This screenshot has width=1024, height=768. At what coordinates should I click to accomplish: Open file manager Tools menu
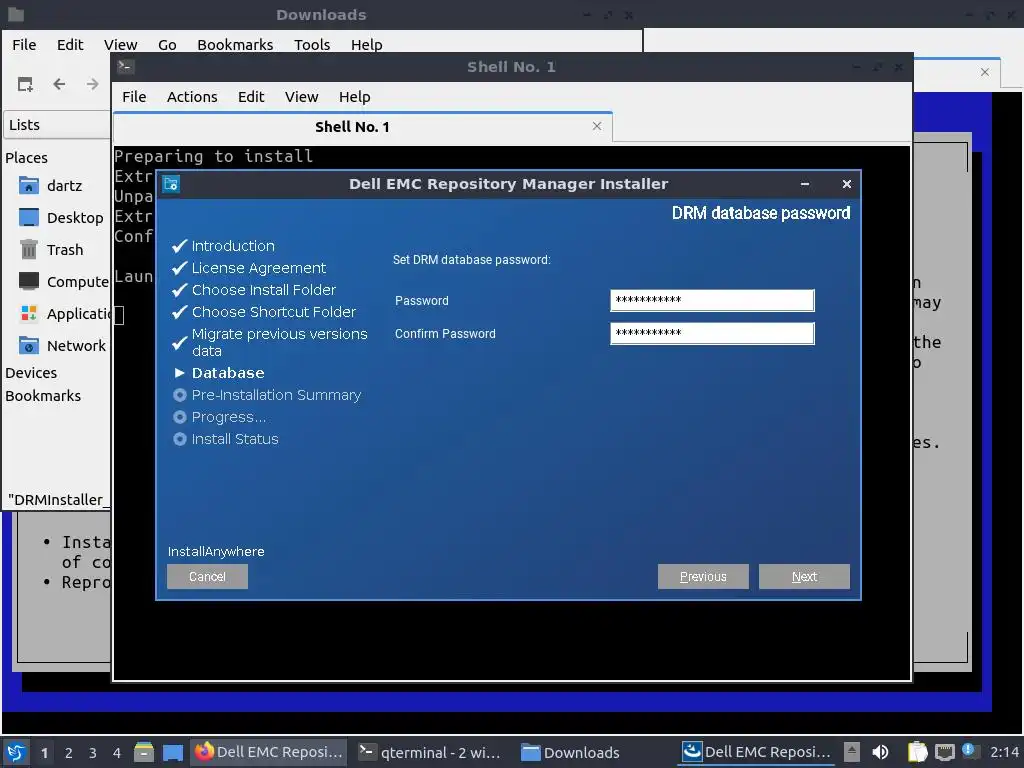[x=312, y=44]
